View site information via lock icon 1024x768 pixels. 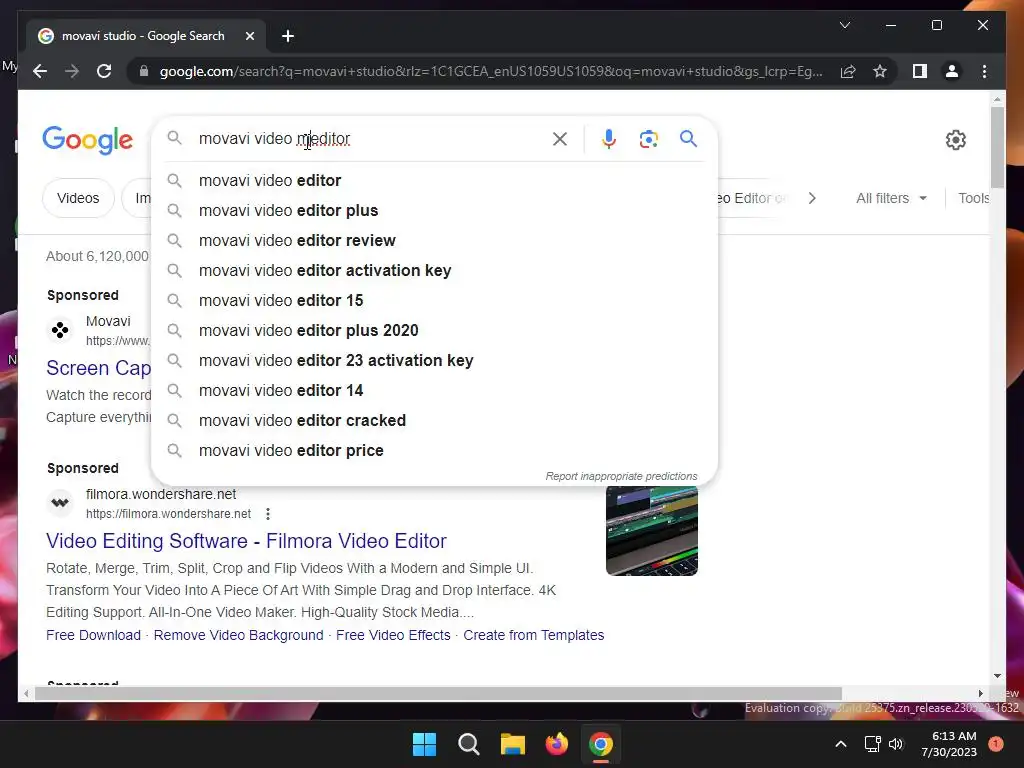click(144, 71)
